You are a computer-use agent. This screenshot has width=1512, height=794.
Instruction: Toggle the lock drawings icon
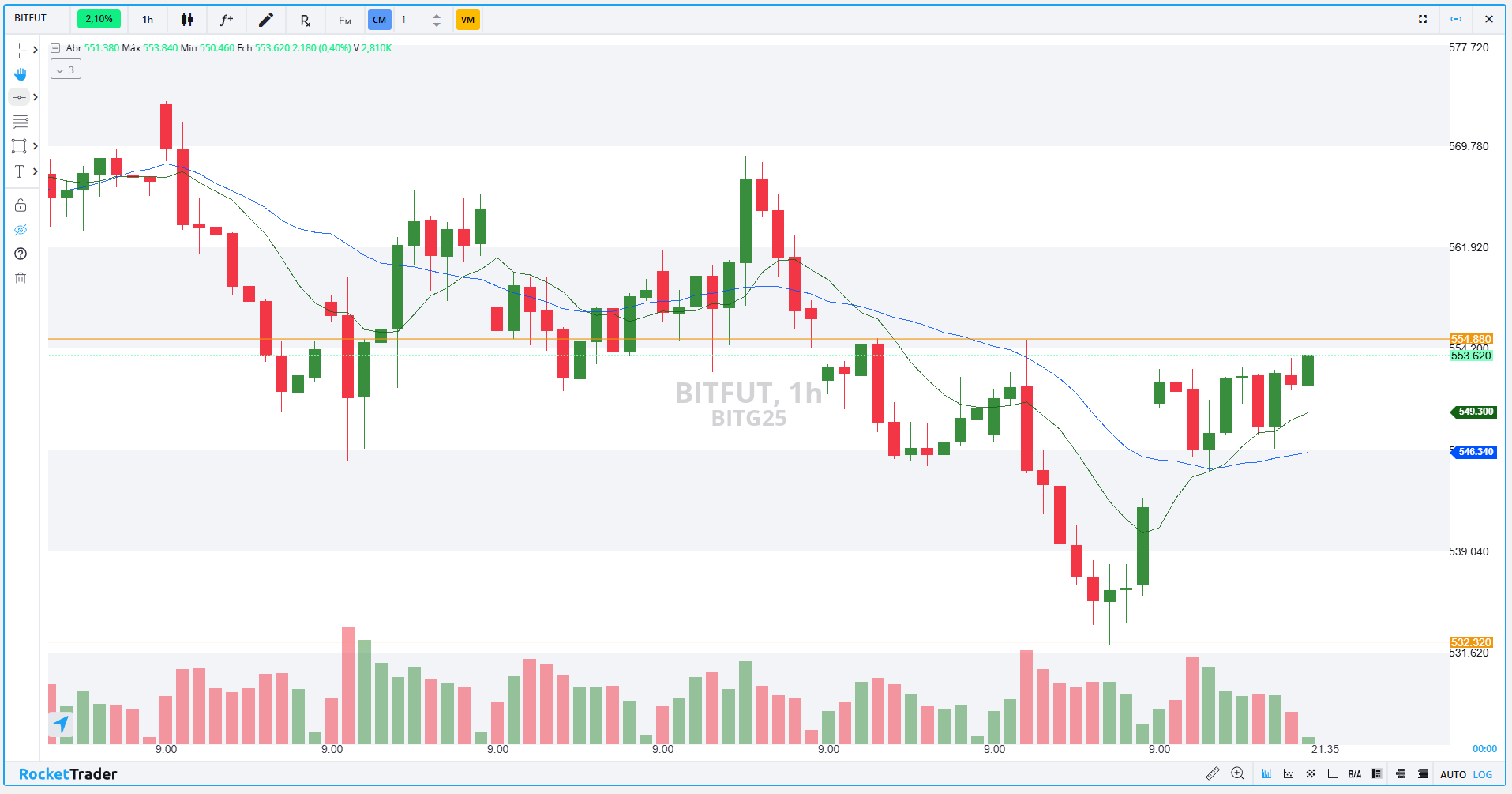(x=21, y=205)
